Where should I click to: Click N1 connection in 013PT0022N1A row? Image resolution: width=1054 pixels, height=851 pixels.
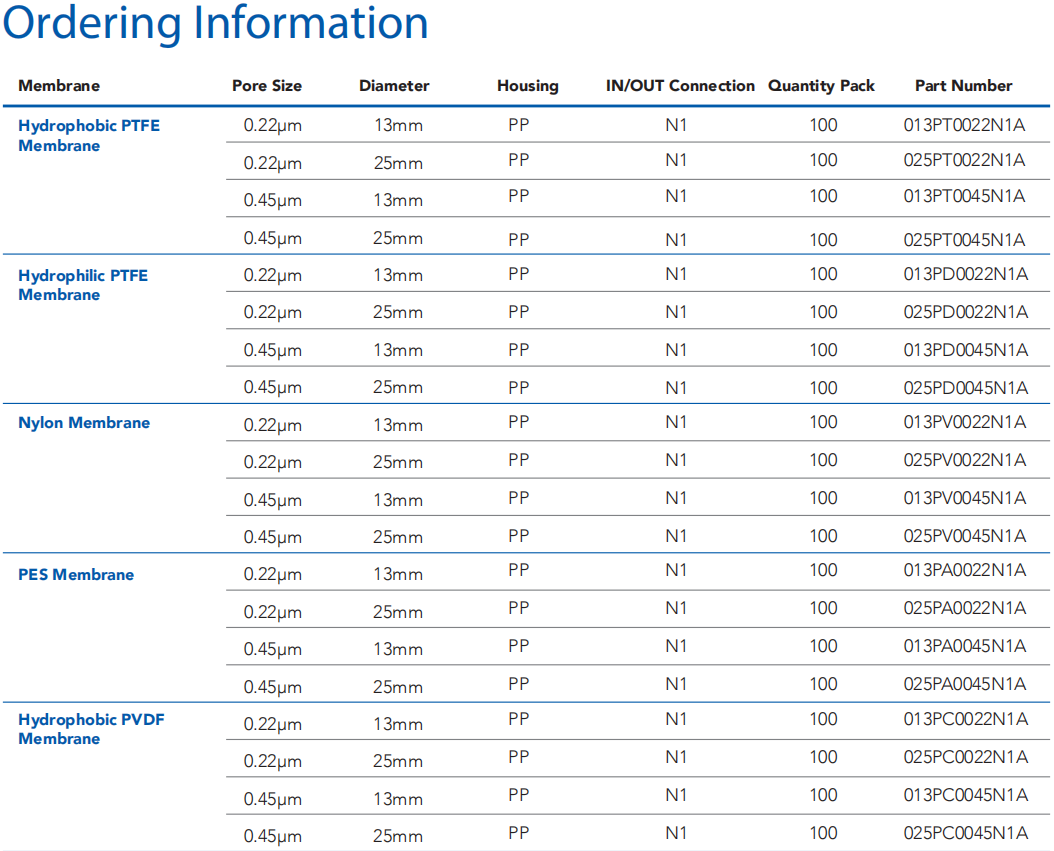coord(676,125)
